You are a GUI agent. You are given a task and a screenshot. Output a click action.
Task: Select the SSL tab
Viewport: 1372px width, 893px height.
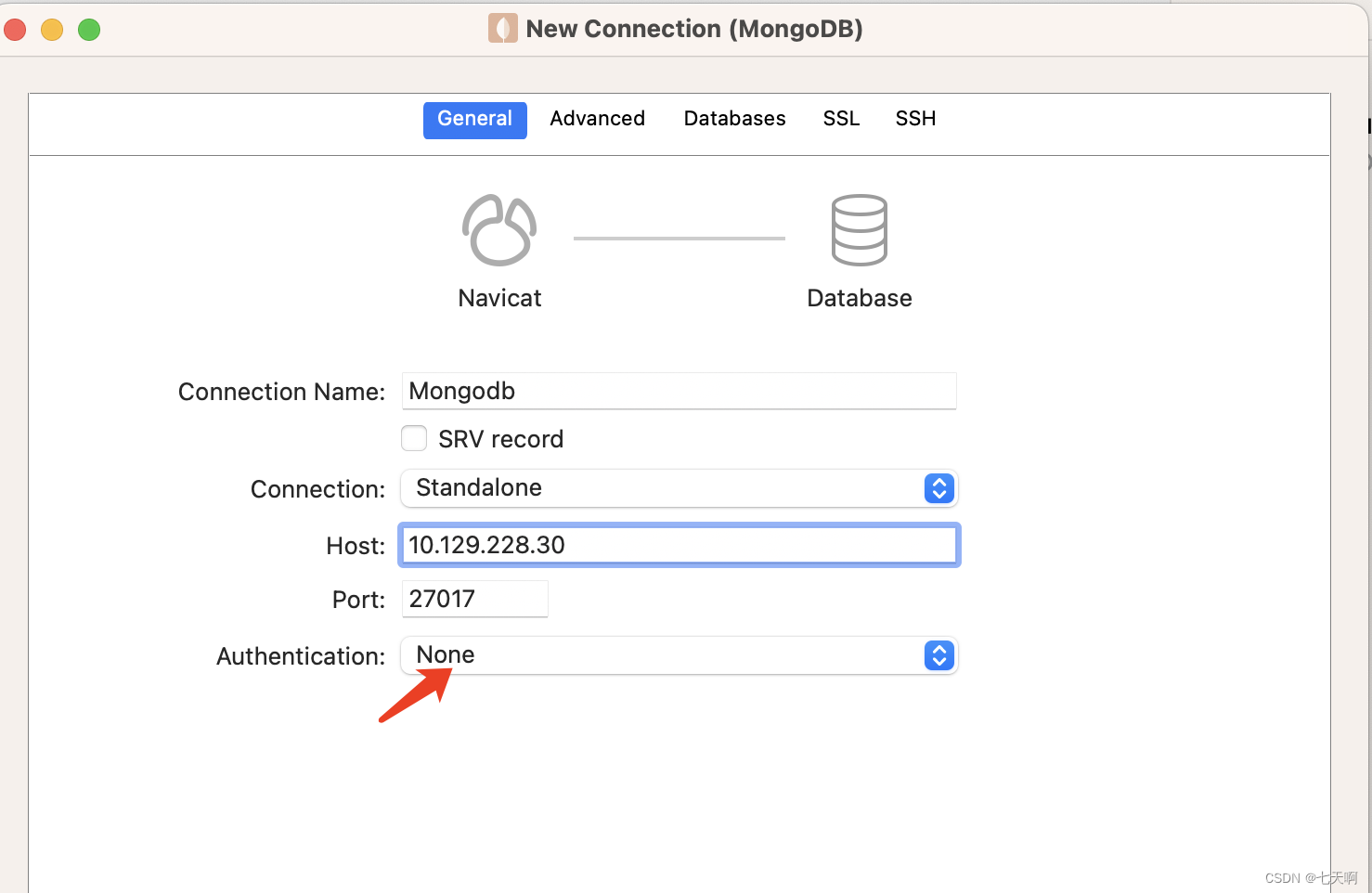pos(841,119)
